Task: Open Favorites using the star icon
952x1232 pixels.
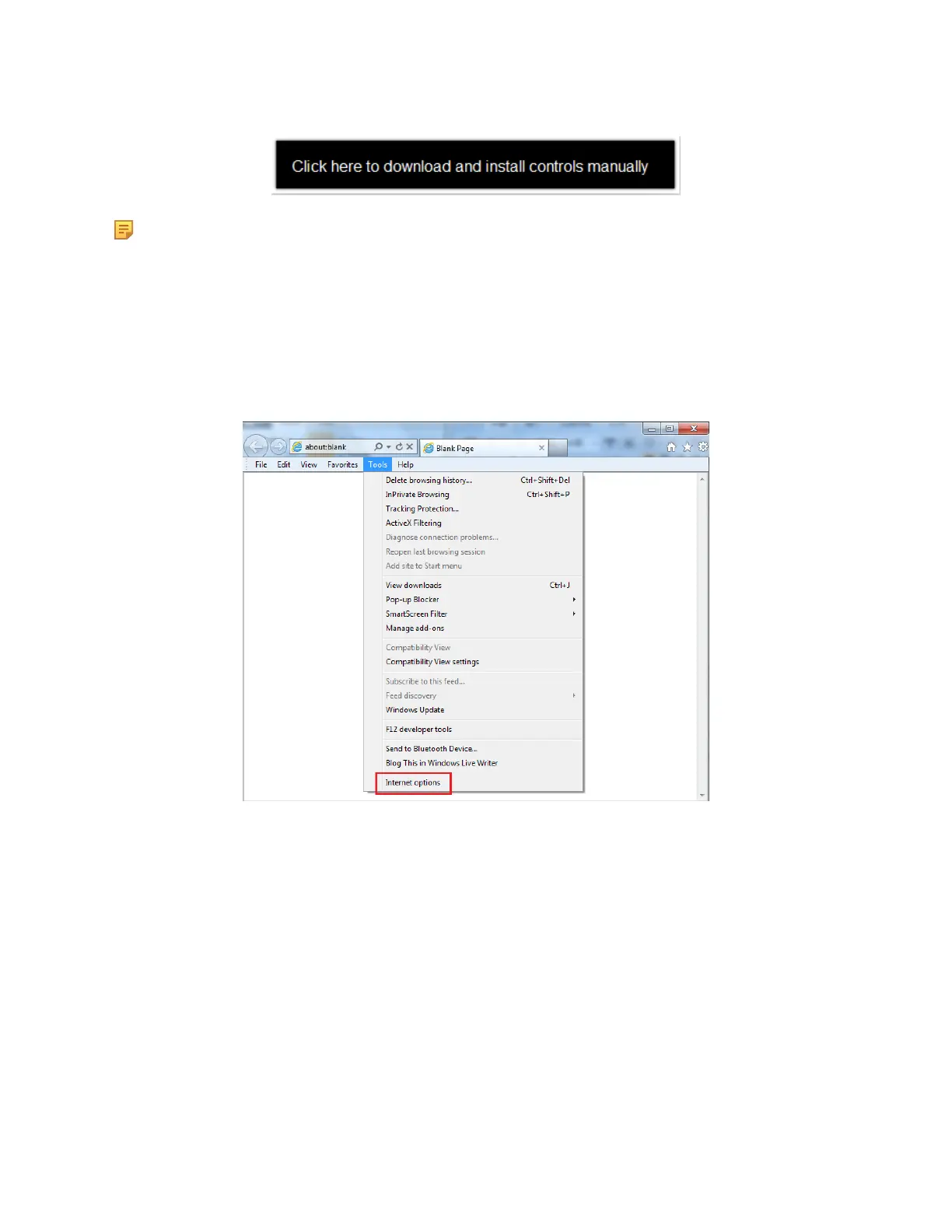Action: 687,447
